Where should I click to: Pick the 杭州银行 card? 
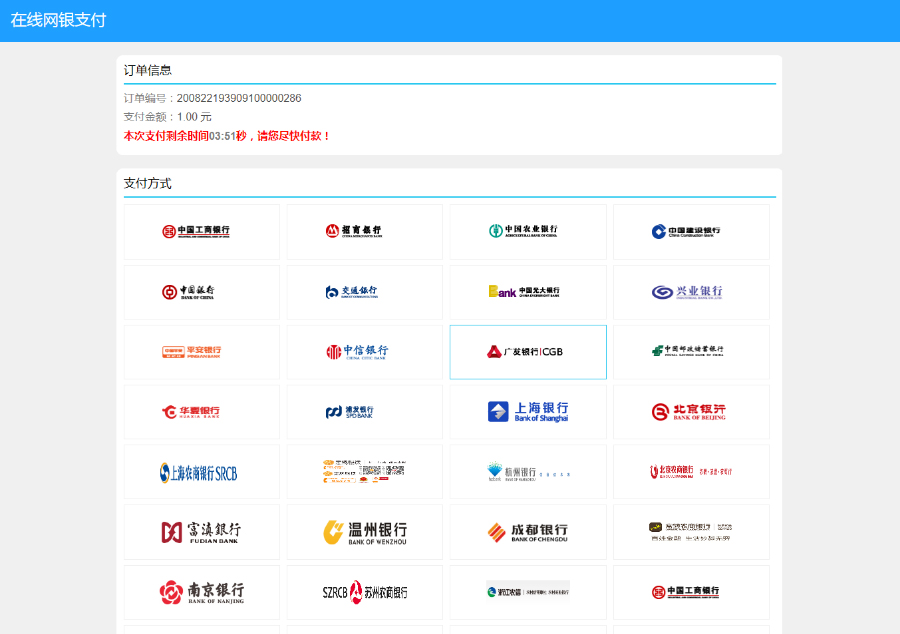pyautogui.click(x=528, y=472)
